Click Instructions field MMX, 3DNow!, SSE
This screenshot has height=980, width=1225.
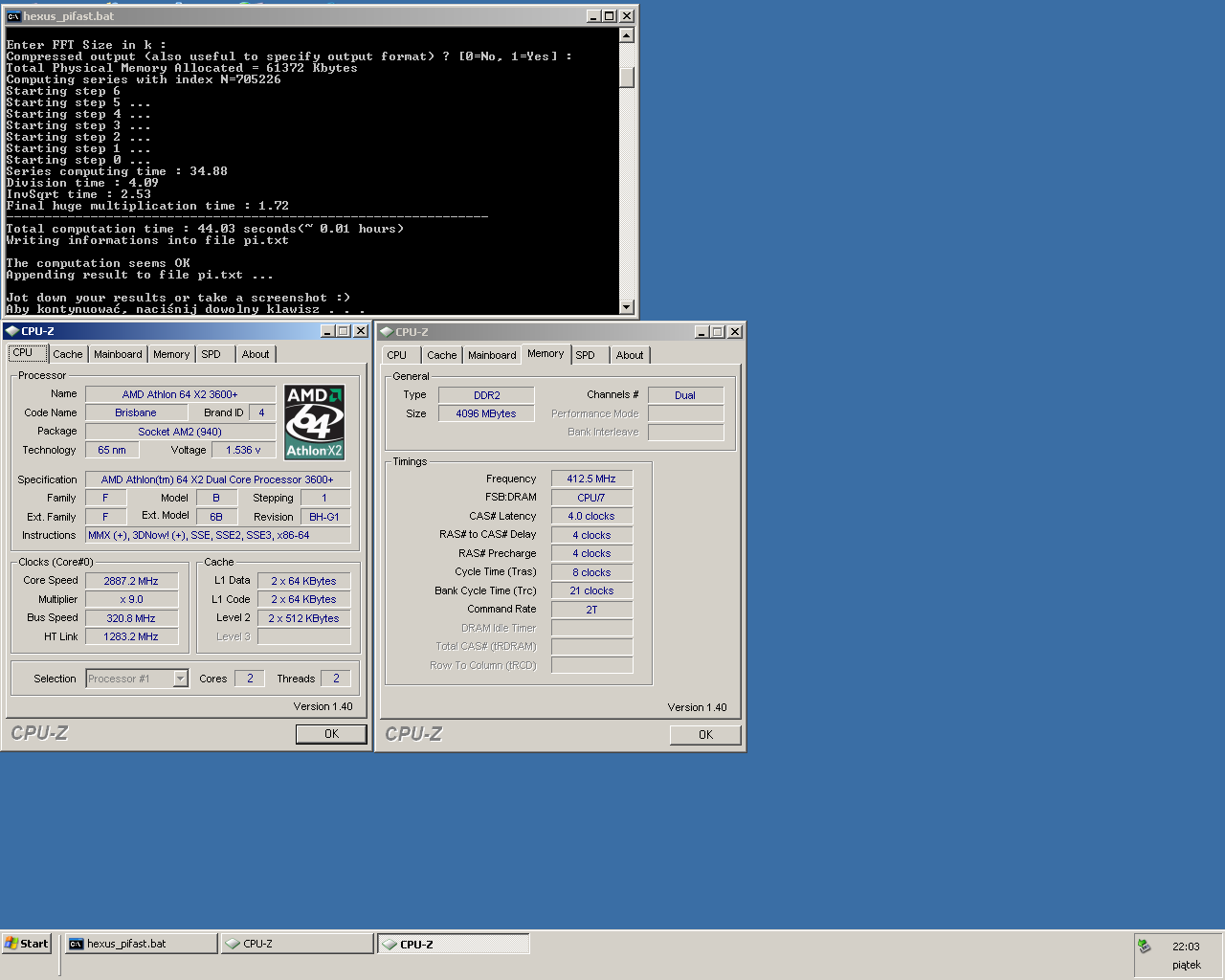[218, 535]
